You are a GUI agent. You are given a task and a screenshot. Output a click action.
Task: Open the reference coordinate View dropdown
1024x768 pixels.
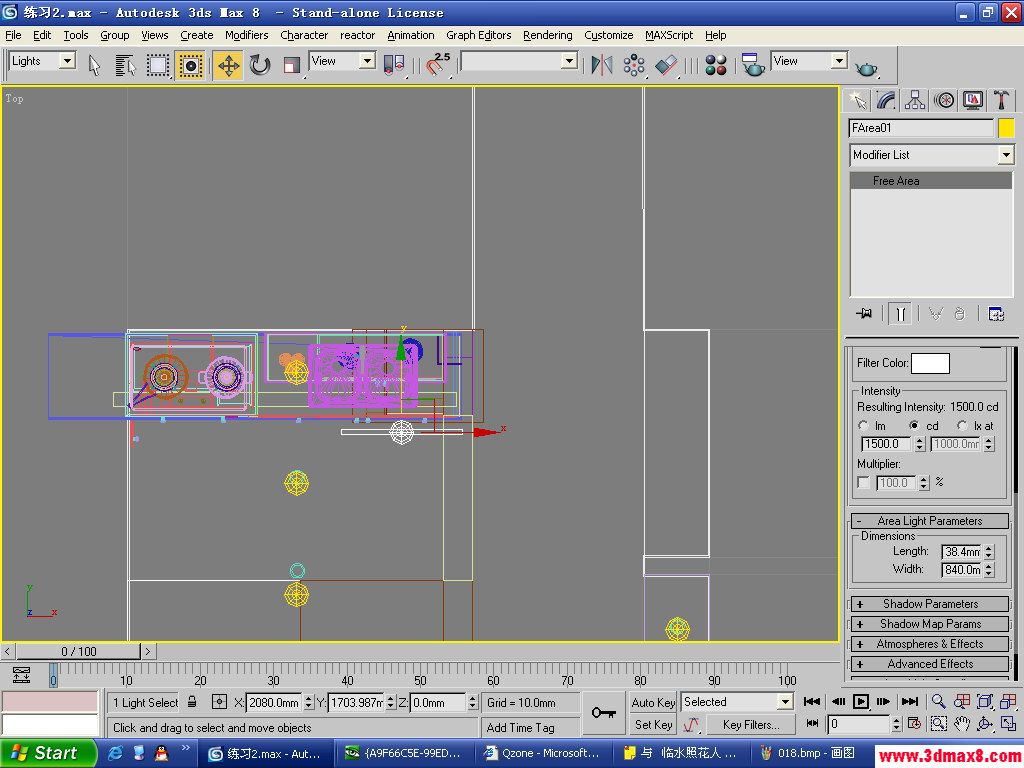tap(367, 61)
